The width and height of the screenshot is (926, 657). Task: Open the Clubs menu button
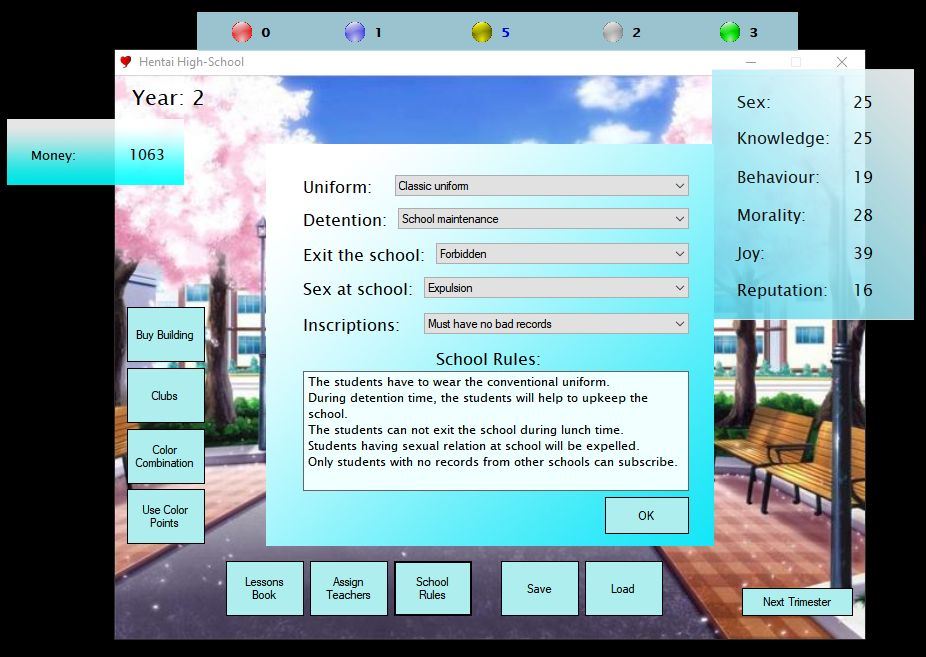click(x=165, y=396)
